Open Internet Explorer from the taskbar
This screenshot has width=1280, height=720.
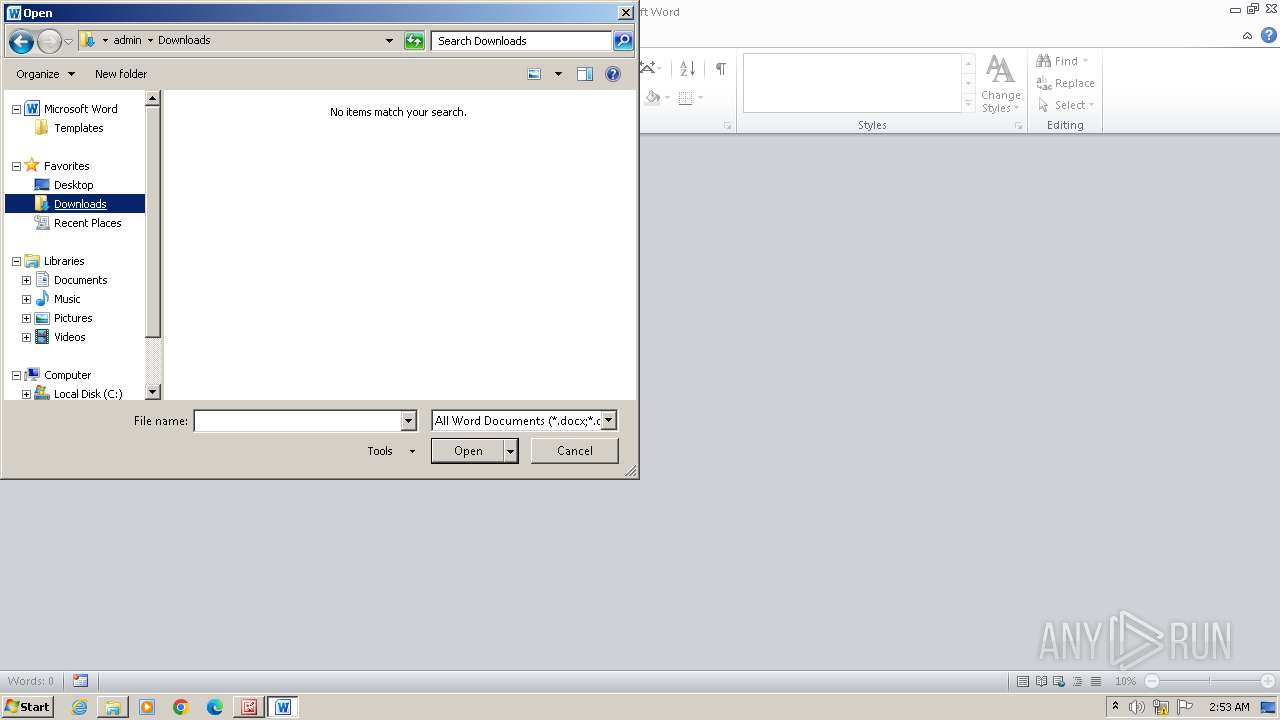(x=79, y=707)
